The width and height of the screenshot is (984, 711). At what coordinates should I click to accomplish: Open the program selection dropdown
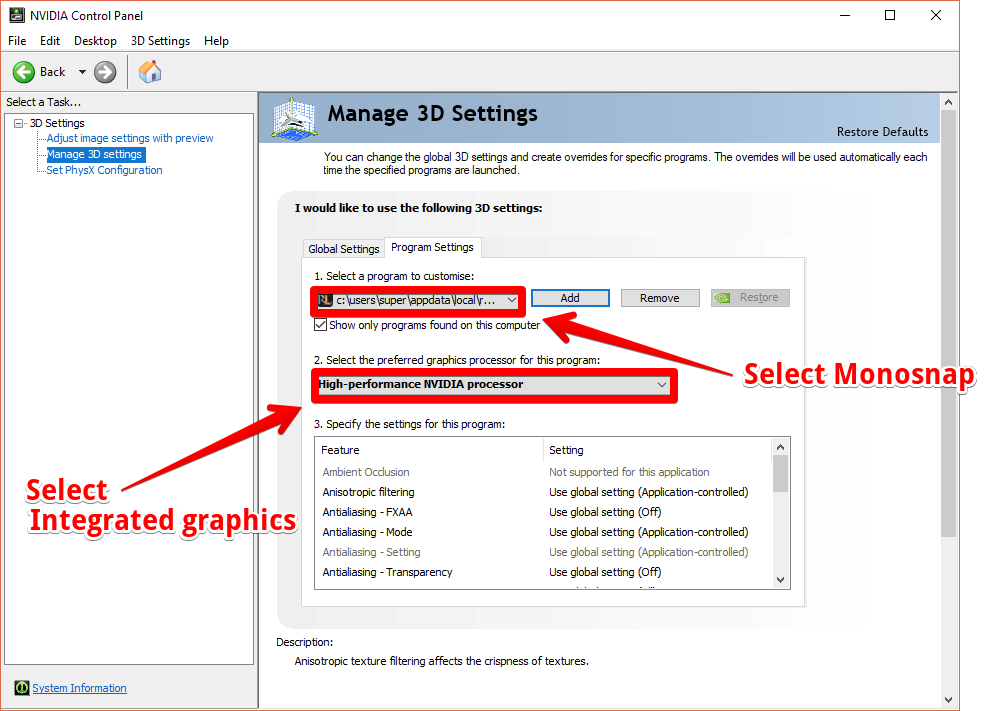(x=417, y=301)
